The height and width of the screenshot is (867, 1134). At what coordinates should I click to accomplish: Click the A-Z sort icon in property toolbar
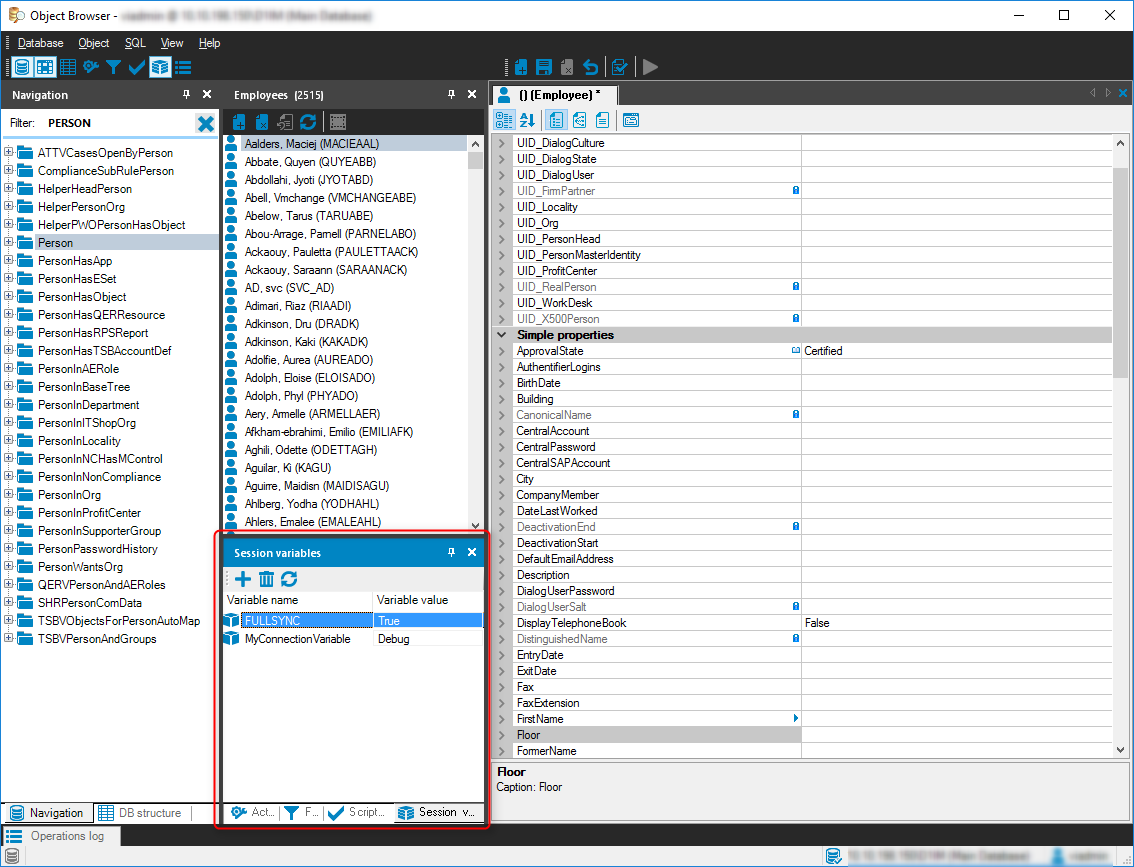click(x=527, y=120)
